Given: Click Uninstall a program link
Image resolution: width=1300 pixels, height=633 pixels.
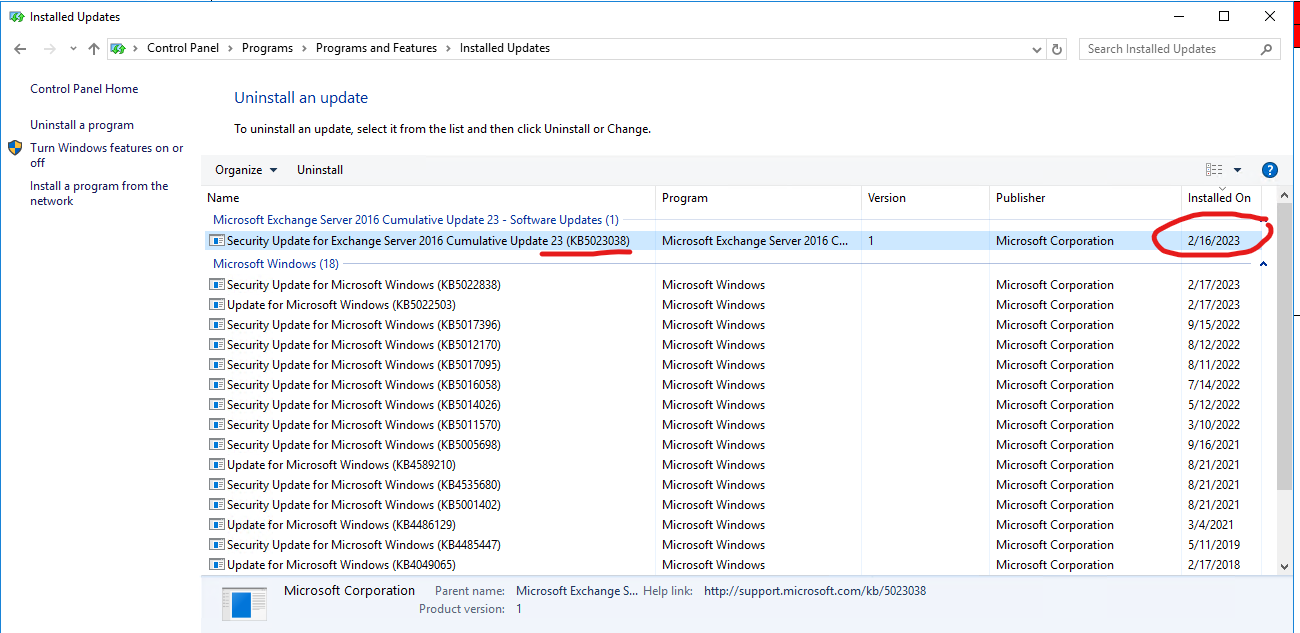Looking at the screenshot, I should click(x=82, y=125).
